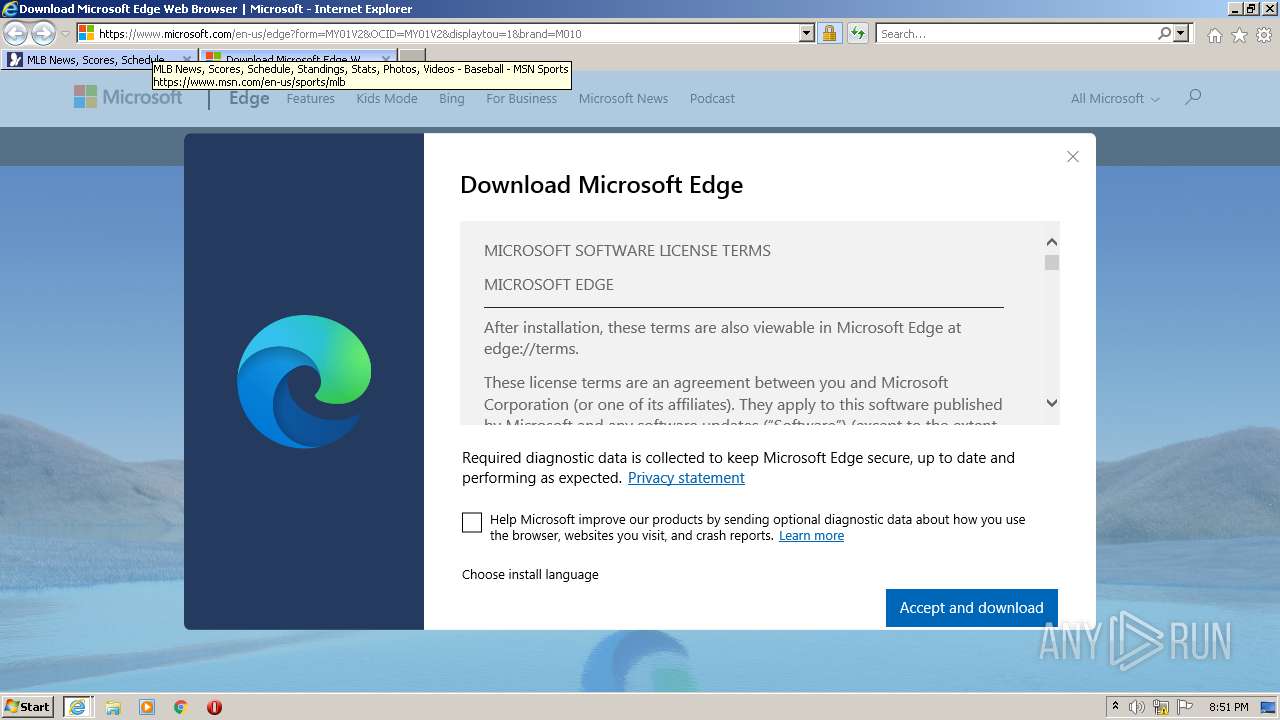Switch to Download Microsoft Edge tab

click(298, 59)
